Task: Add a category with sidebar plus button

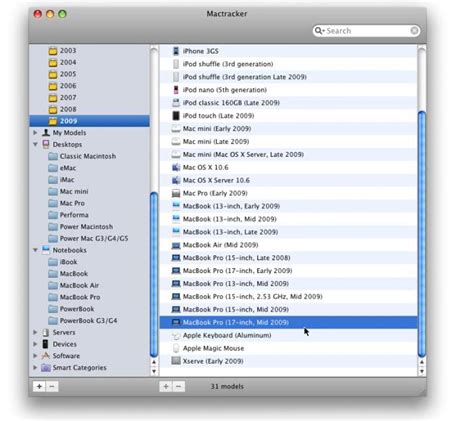Action: pyautogui.click(x=39, y=387)
